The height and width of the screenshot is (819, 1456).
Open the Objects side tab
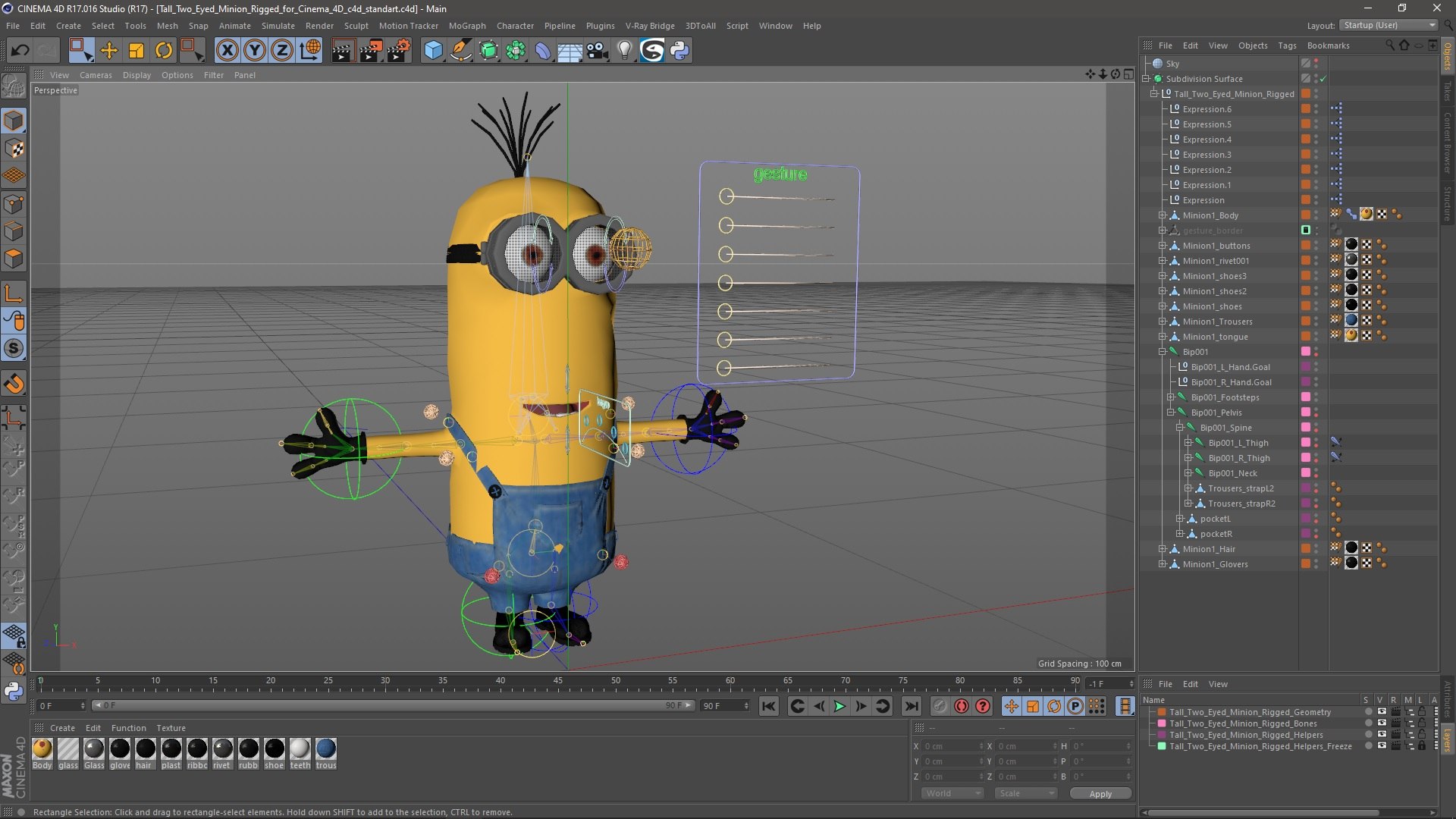(1448, 55)
